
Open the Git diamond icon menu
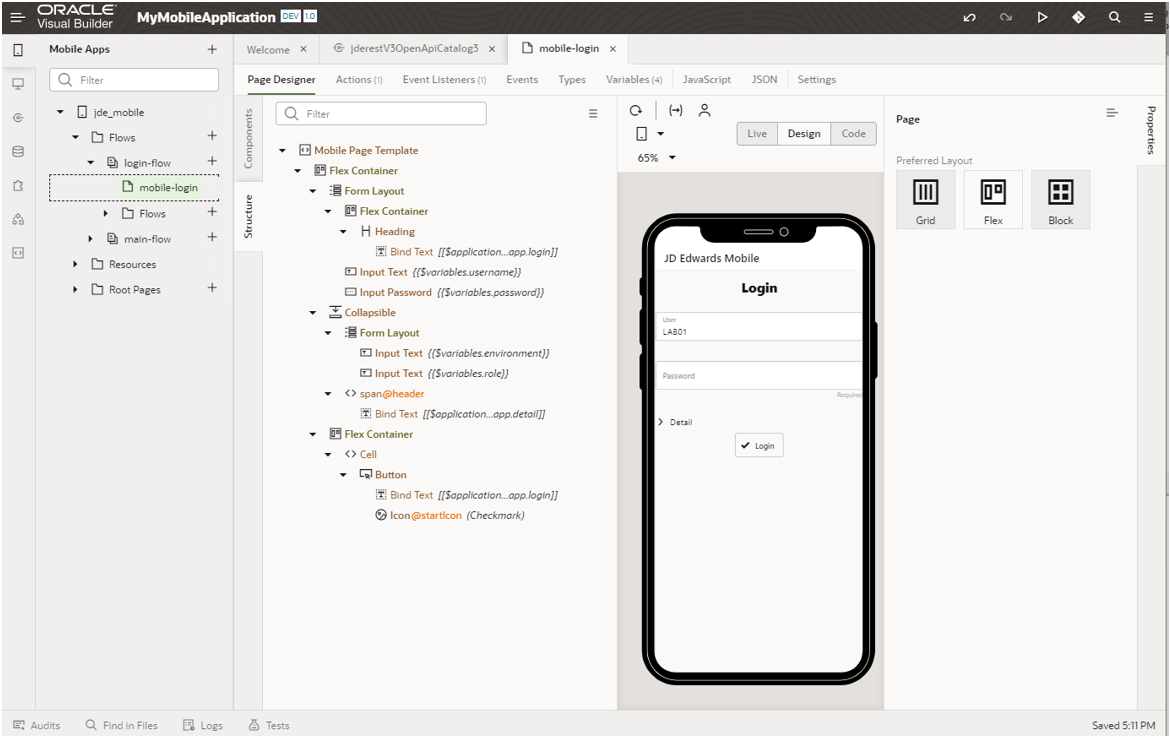(x=1078, y=16)
